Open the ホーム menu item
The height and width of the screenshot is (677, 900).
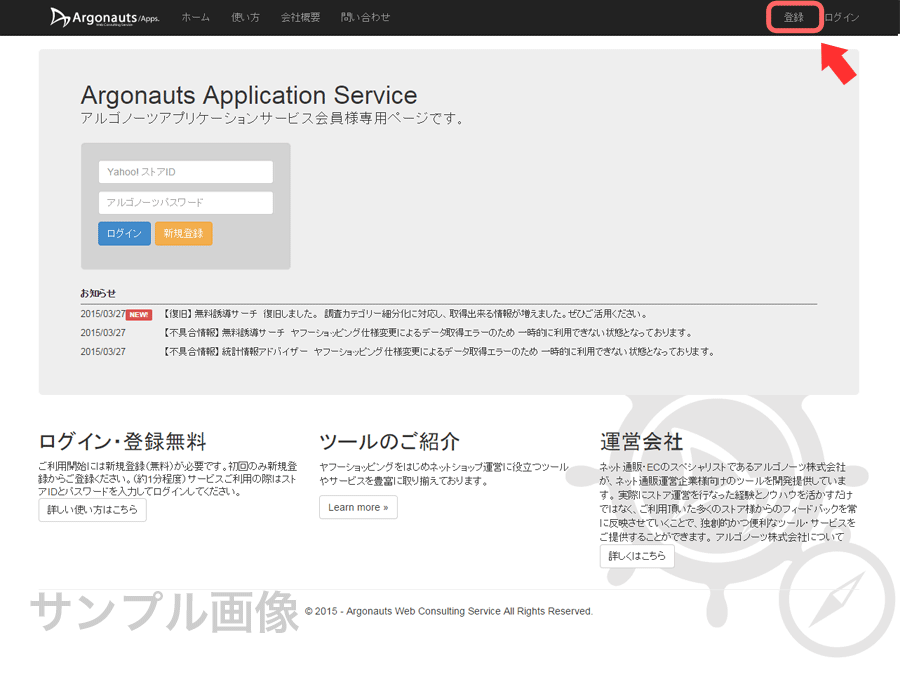click(196, 17)
